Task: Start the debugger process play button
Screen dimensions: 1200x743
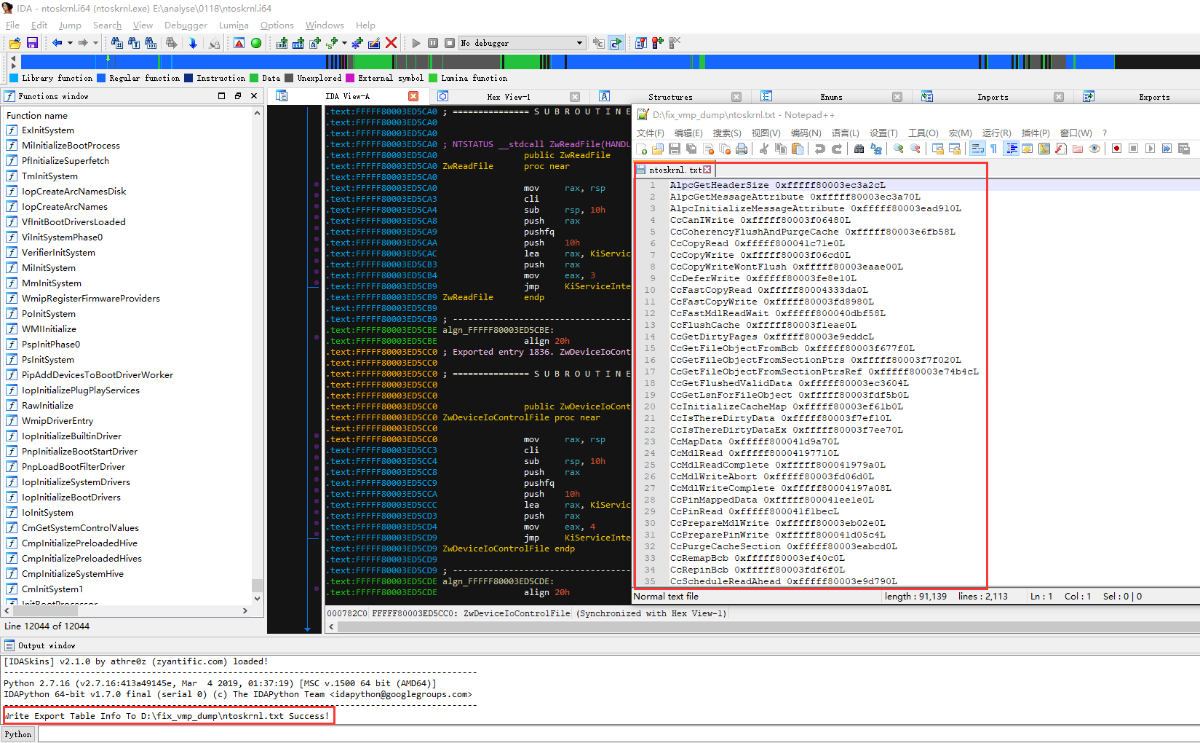Action: (415, 43)
